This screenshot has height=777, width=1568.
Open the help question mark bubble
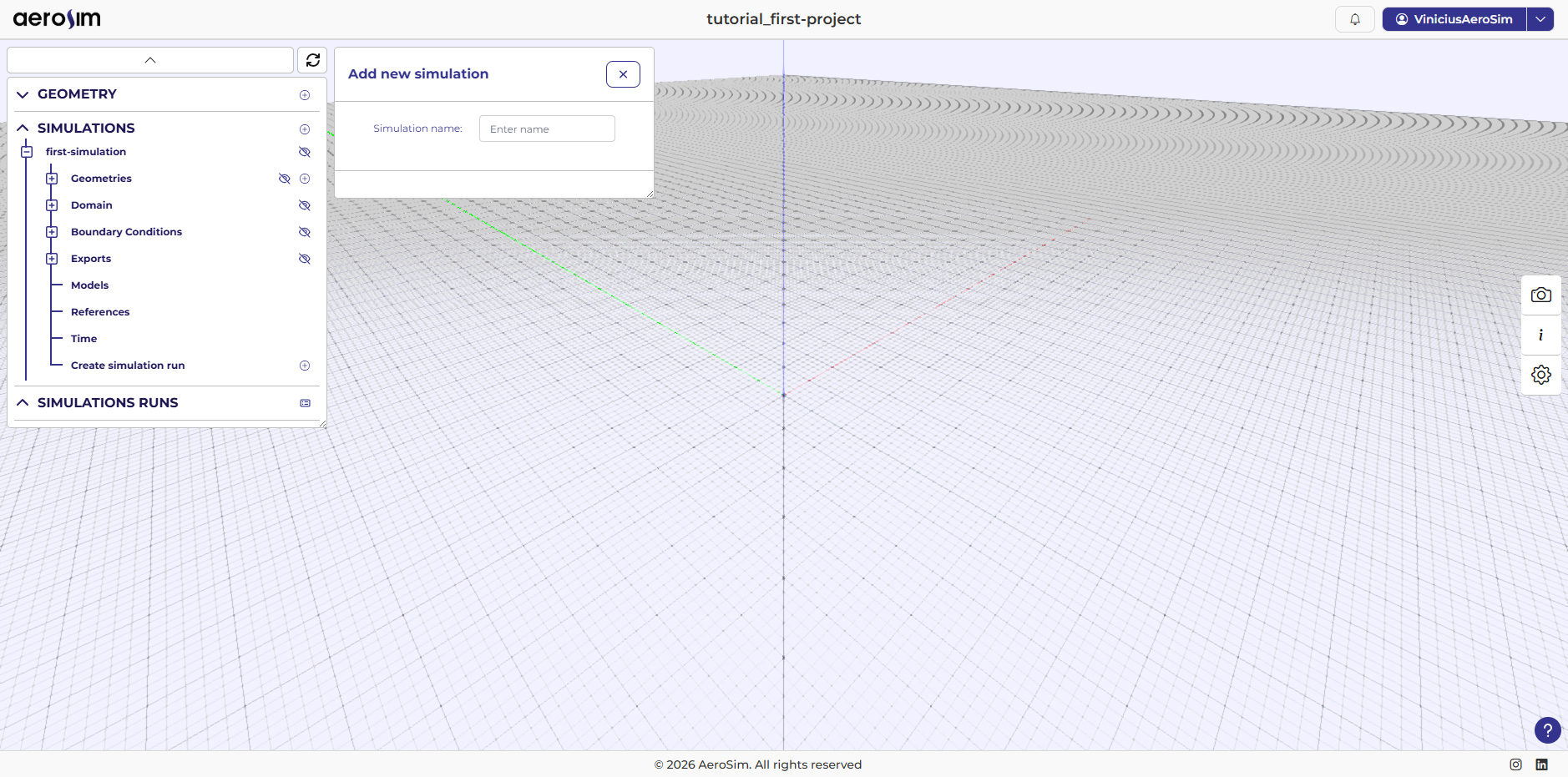tap(1547, 730)
